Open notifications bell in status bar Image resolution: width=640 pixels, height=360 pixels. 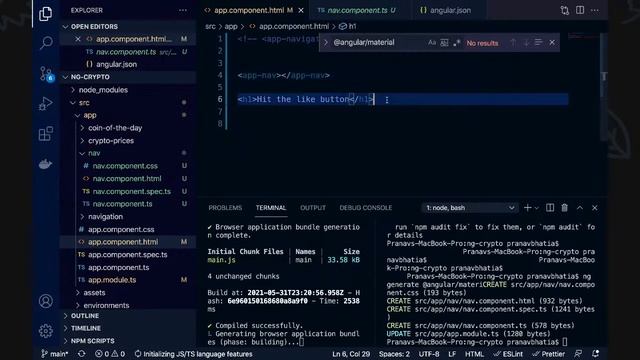pos(595,354)
